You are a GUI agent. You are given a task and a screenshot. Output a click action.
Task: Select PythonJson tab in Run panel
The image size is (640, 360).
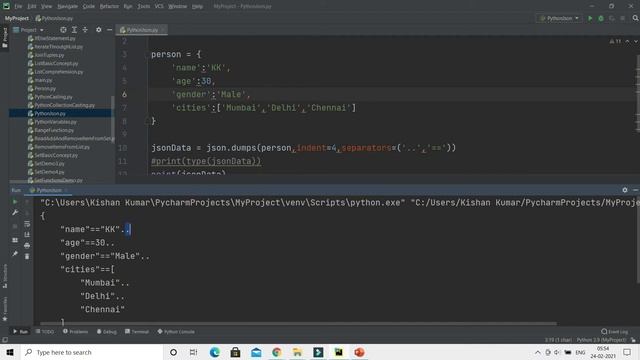[x=48, y=190]
